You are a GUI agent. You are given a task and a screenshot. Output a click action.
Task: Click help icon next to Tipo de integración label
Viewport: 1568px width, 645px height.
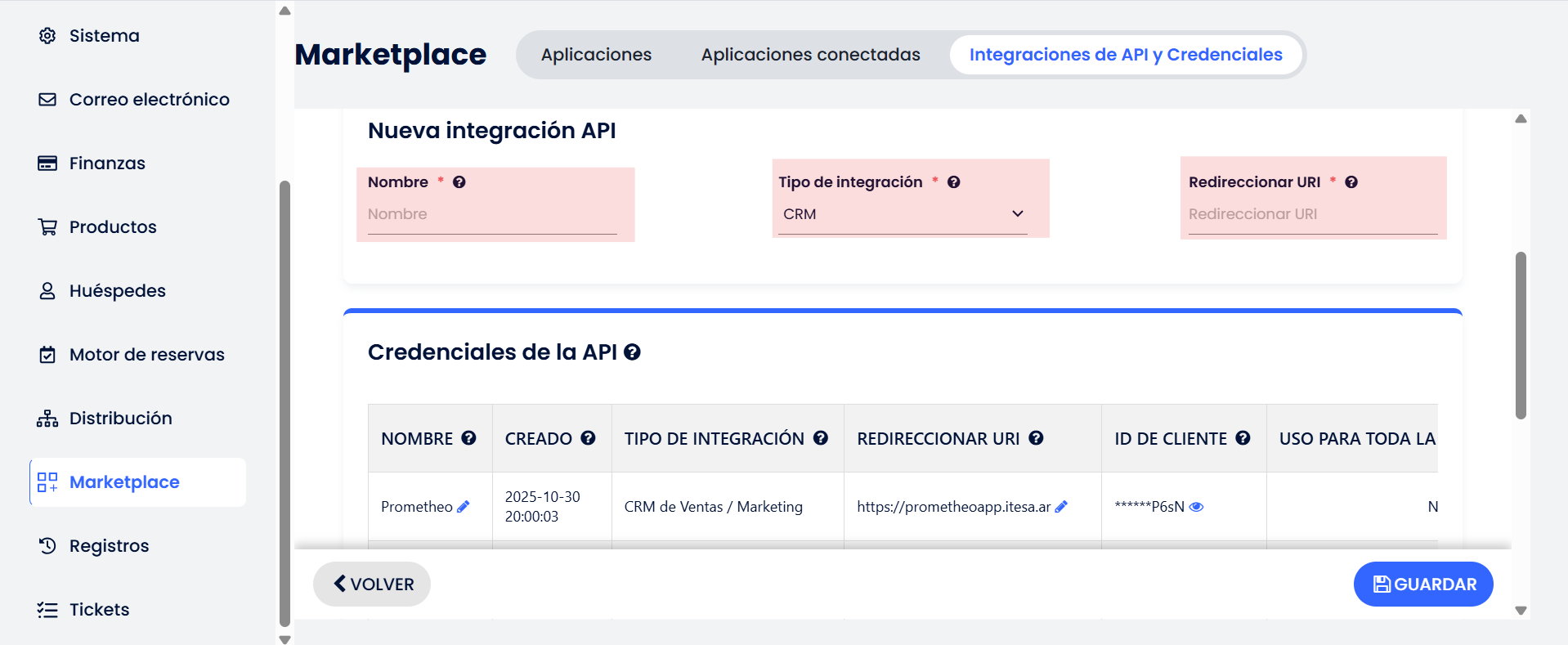coord(953,182)
